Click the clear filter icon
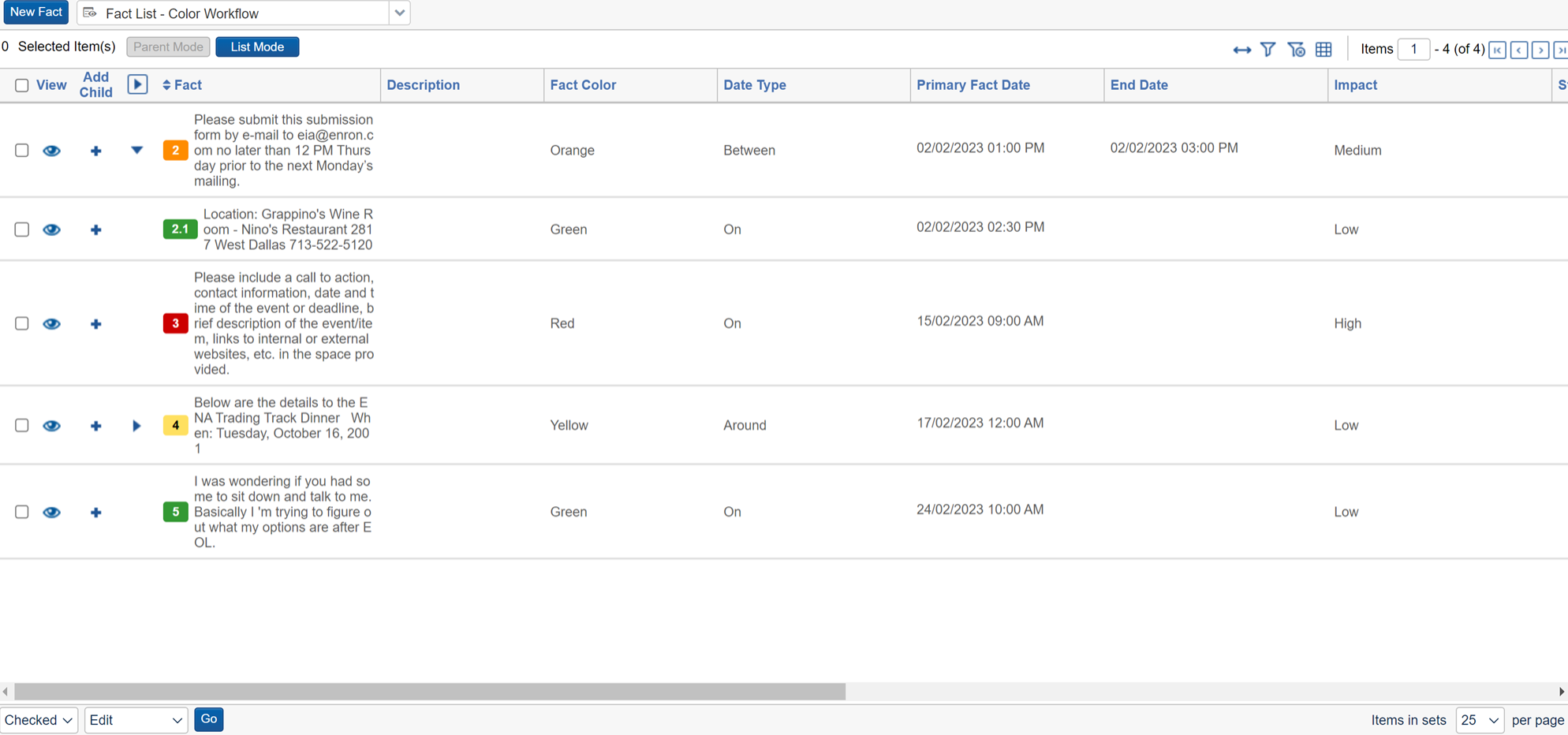This screenshot has height=735, width=1568. pos(1296,49)
